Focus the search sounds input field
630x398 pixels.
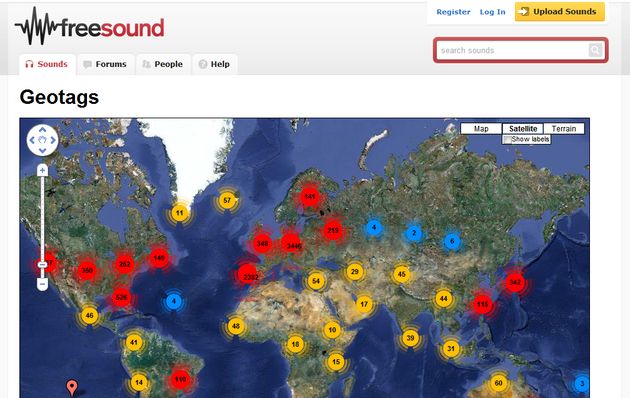pos(512,50)
